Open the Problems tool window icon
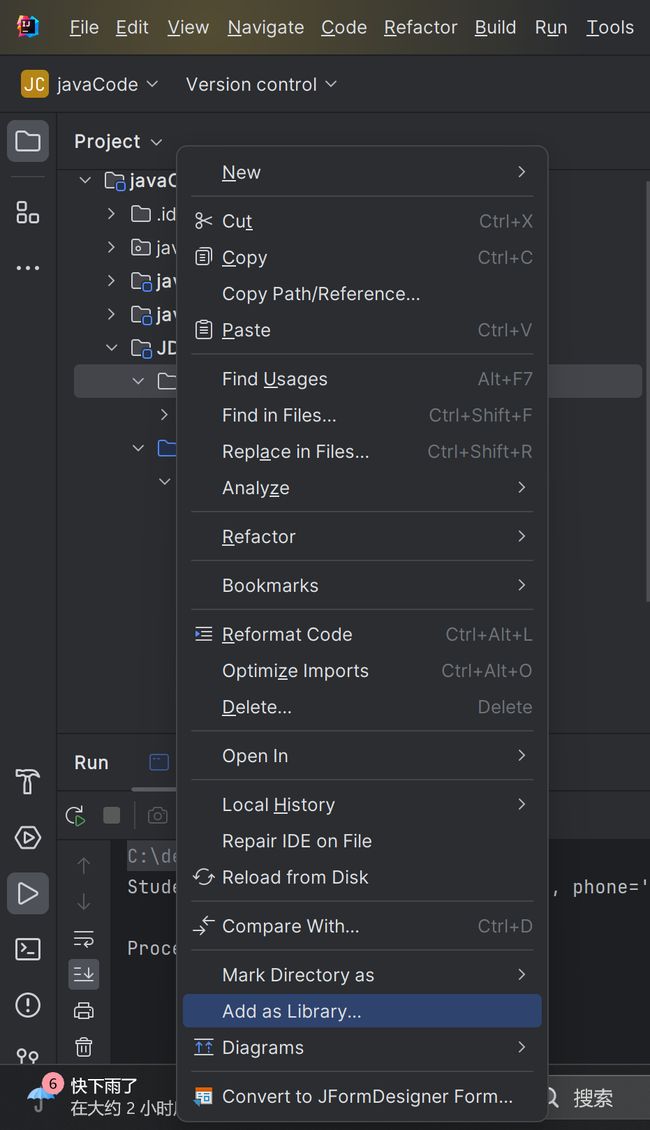 click(28, 1005)
